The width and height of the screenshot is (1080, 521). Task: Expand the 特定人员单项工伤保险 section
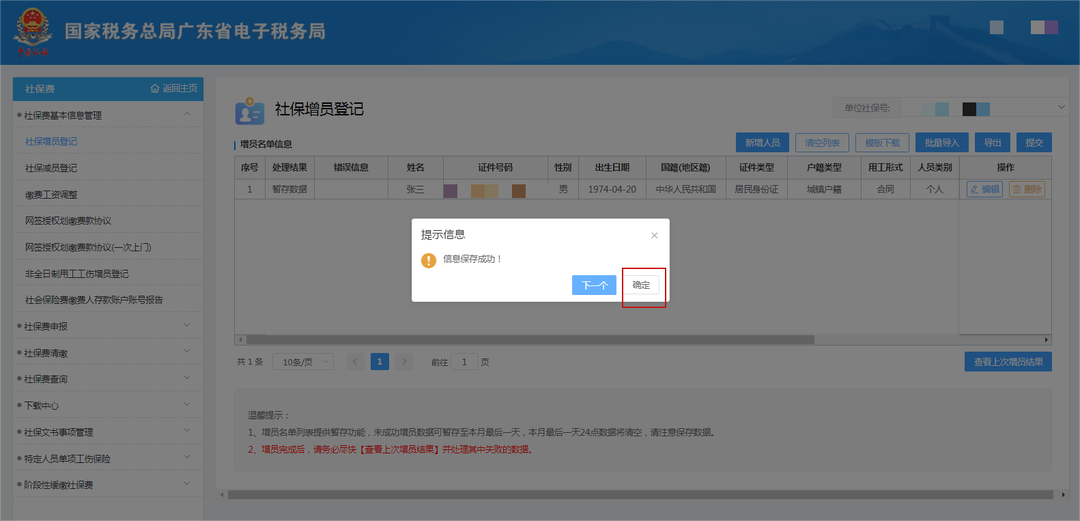(108, 458)
